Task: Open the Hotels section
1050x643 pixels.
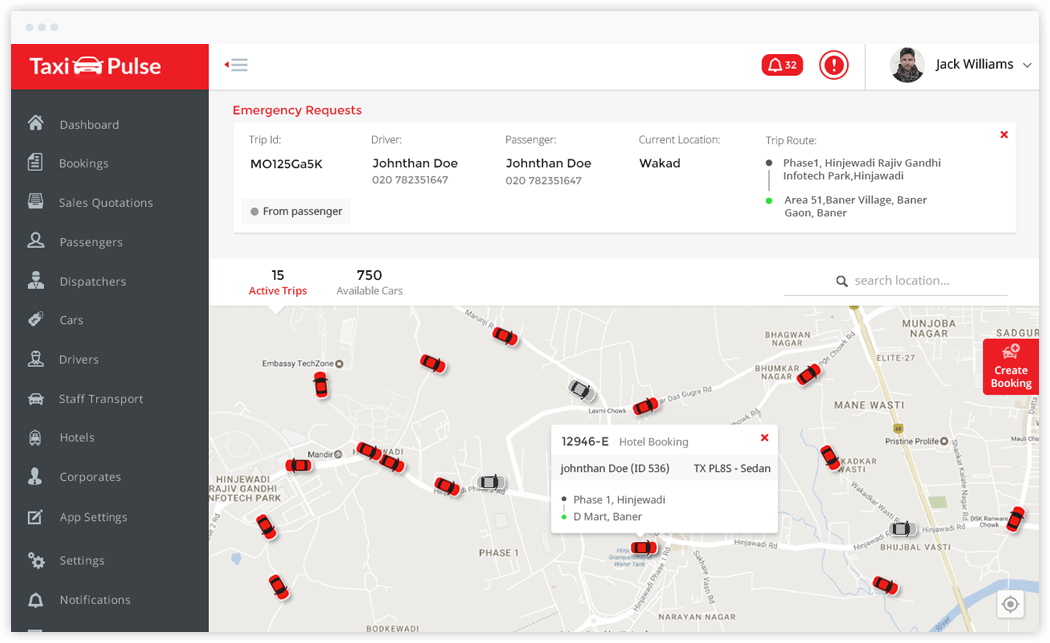Action: tap(75, 437)
